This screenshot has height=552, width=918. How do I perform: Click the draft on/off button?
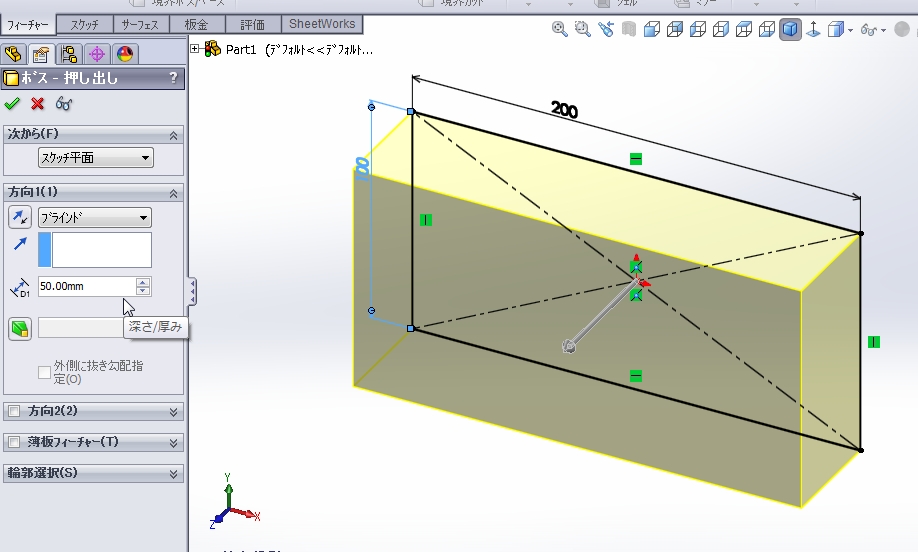(19, 328)
